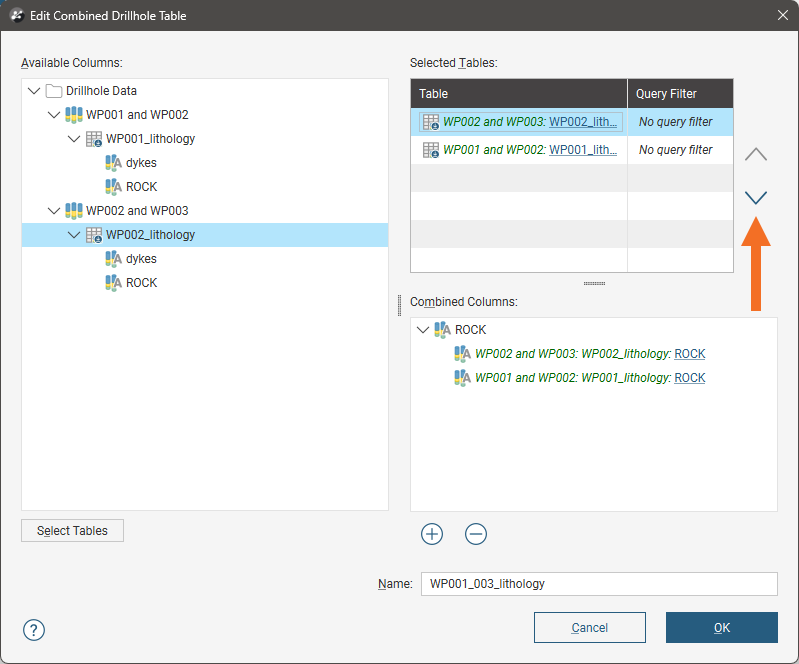Cancel the combined drillhole table edit
The height and width of the screenshot is (664, 799).
coord(589,627)
